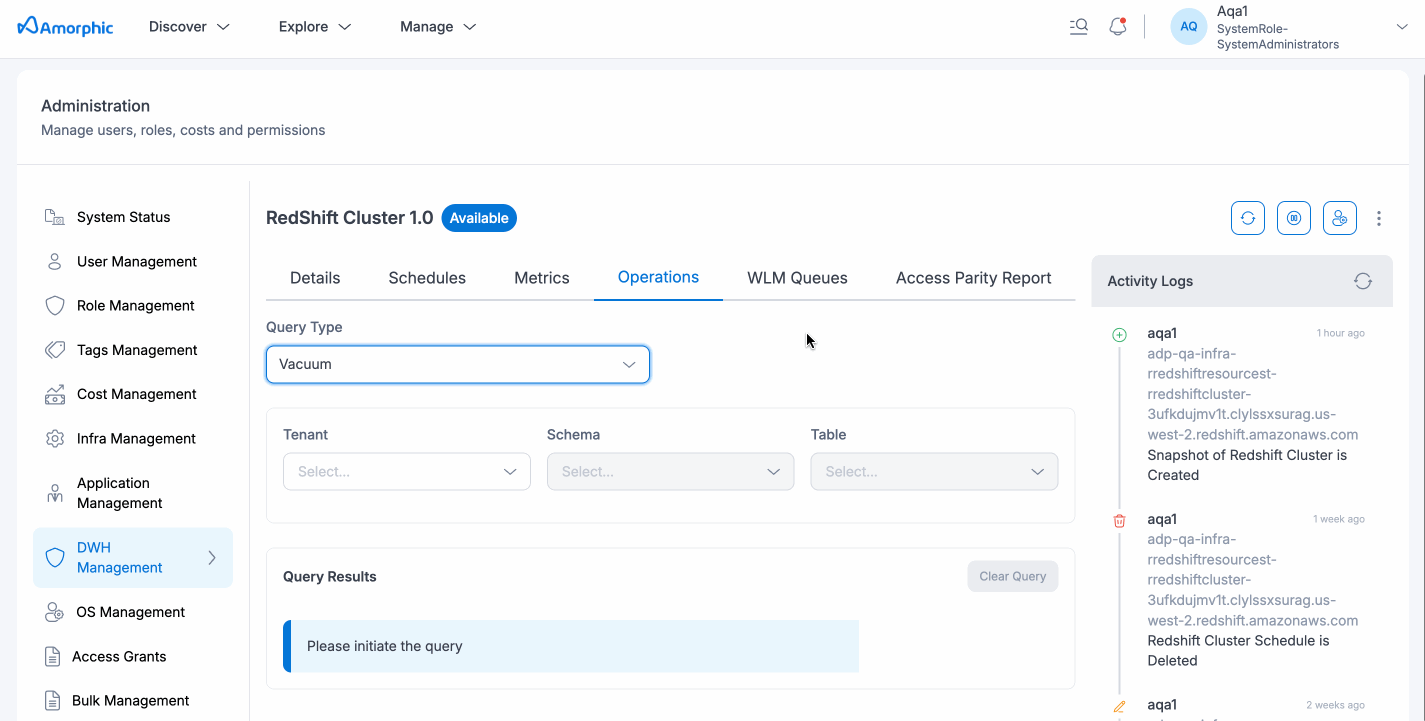The image size is (1425, 721).
Task: Click the RedShift Cluster 1.0 title
Action: tap(349, 218)
